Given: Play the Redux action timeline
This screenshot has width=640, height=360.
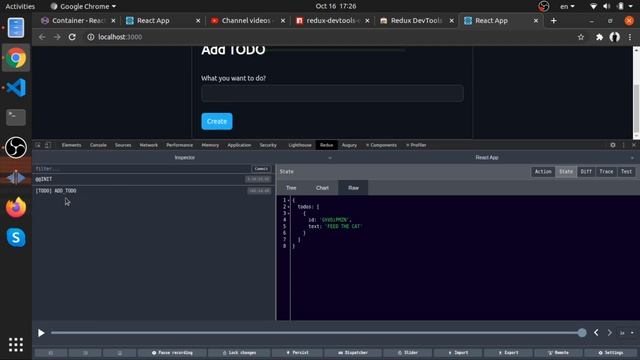Looking at the screenshot, I should click(x=41, y=333).
